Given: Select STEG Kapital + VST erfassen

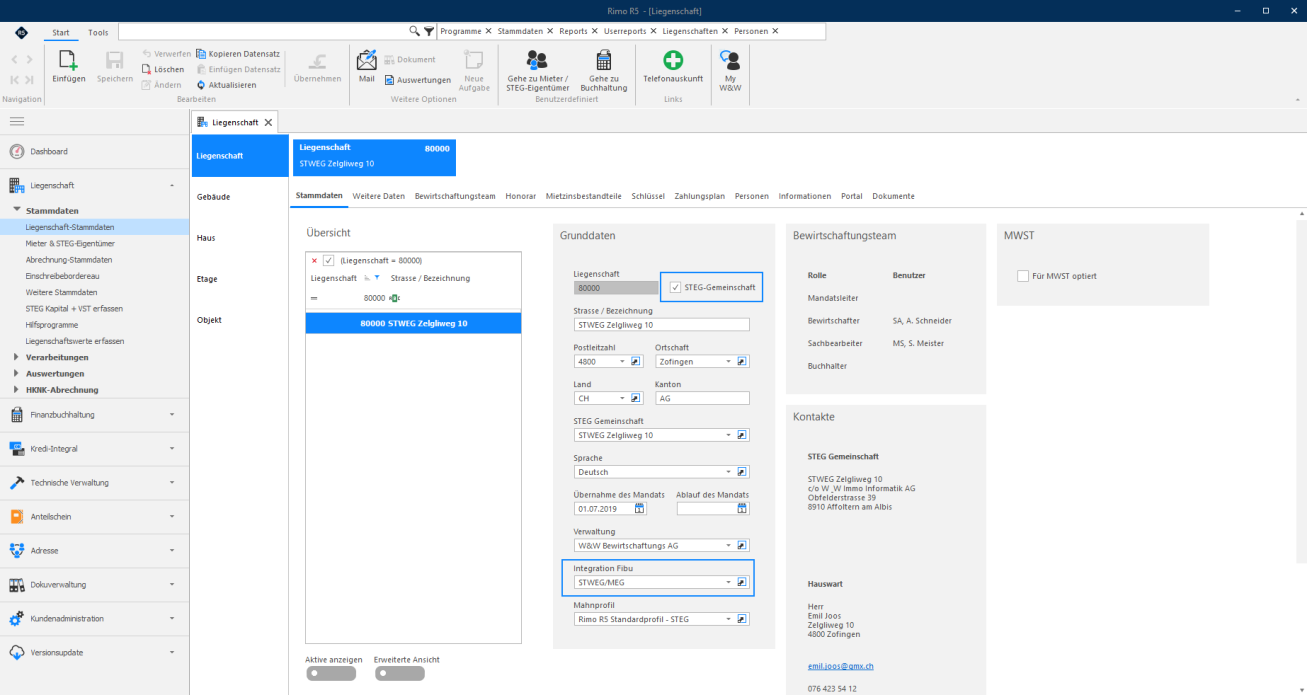Looking at the screenshot, I should tap(74, 309).
